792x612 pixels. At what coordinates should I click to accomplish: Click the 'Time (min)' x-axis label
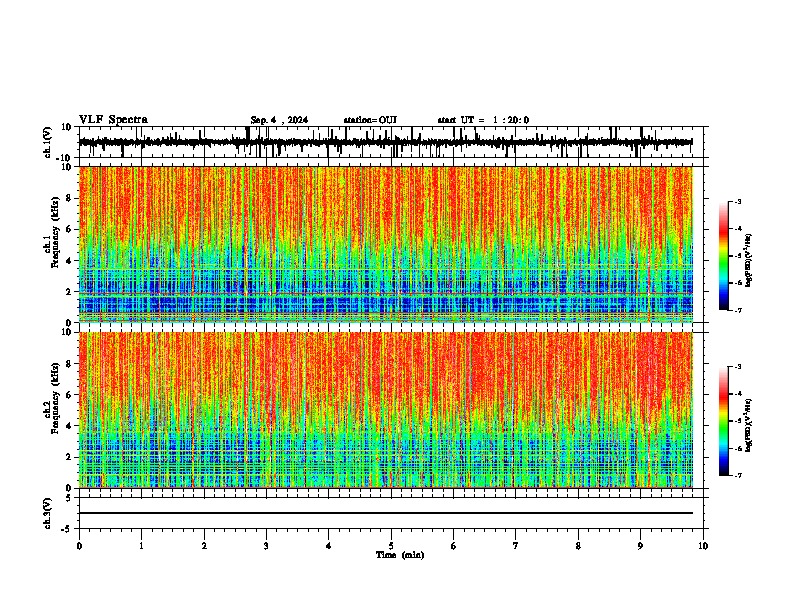tap(400, 555)
